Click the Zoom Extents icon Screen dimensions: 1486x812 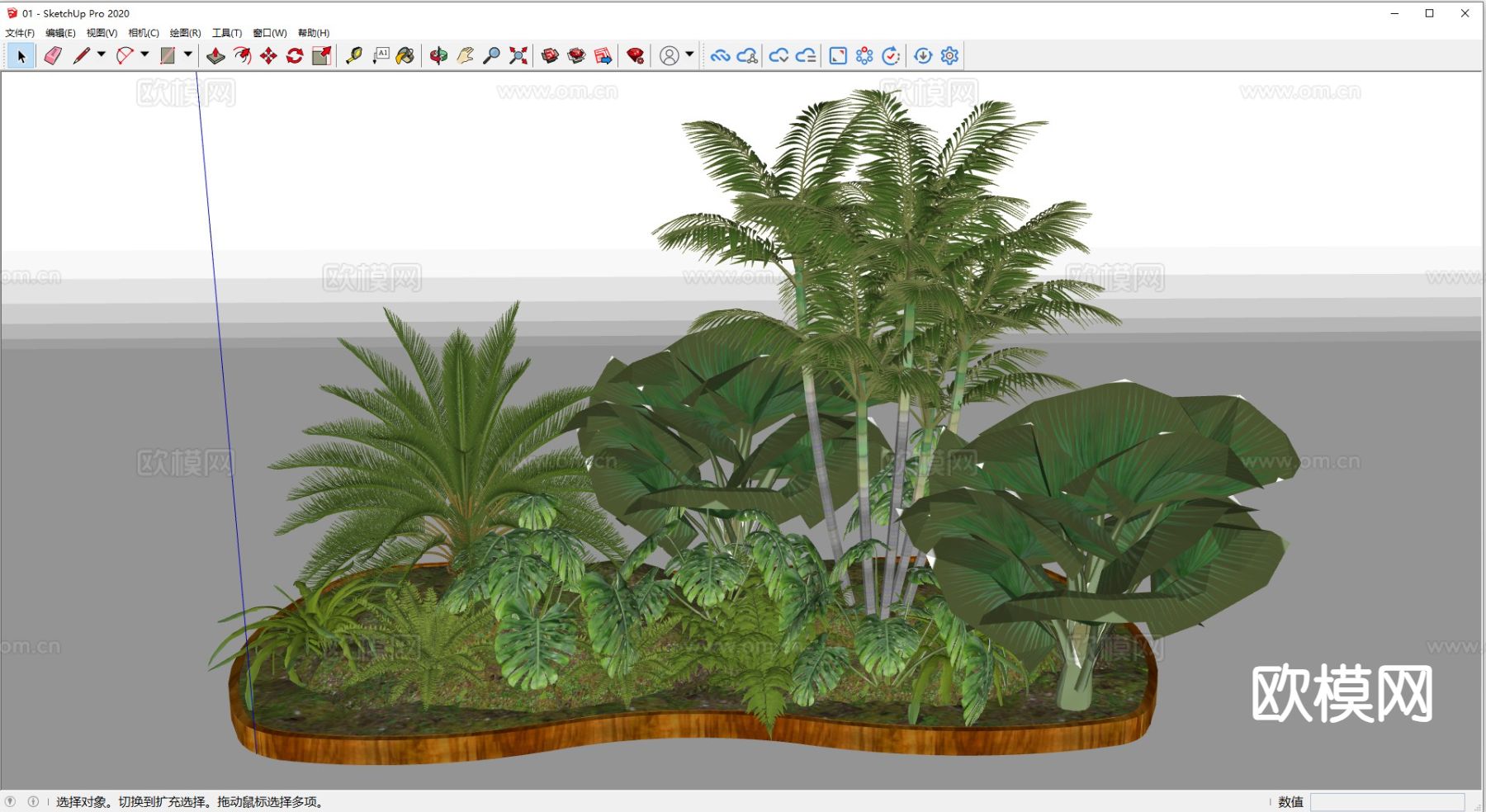pos(518,55)
